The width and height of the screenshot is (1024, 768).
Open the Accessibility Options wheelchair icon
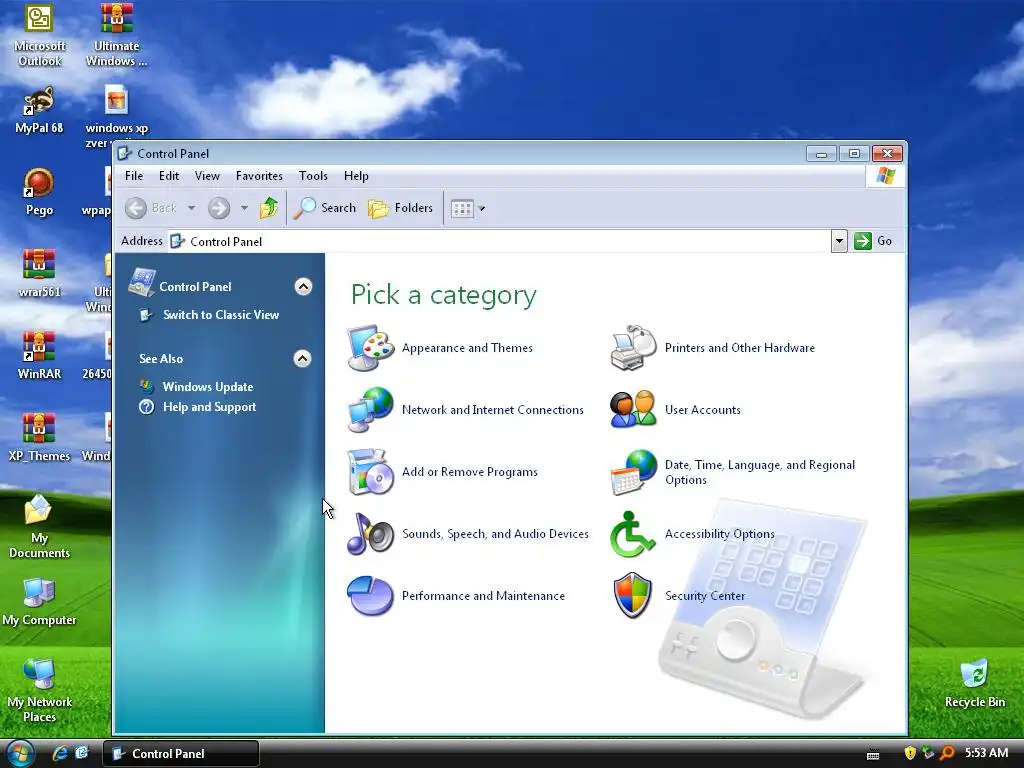tap(633, 534)
